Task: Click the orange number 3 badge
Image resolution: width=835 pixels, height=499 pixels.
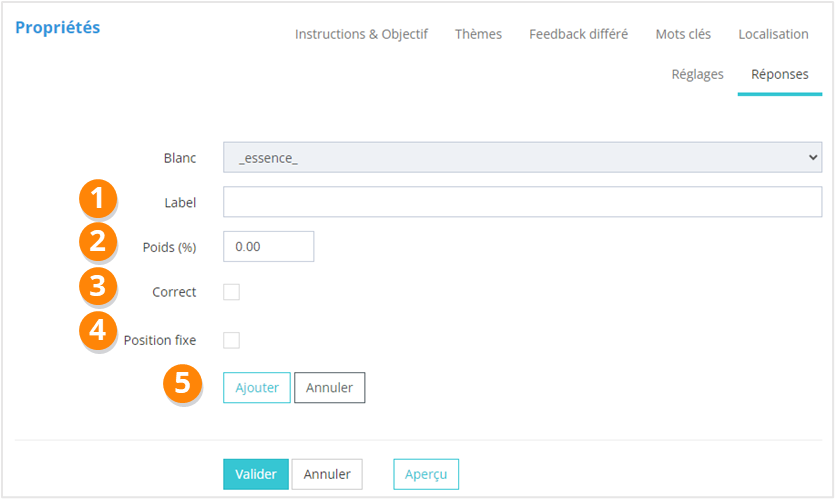Action: tap(97, 287)
